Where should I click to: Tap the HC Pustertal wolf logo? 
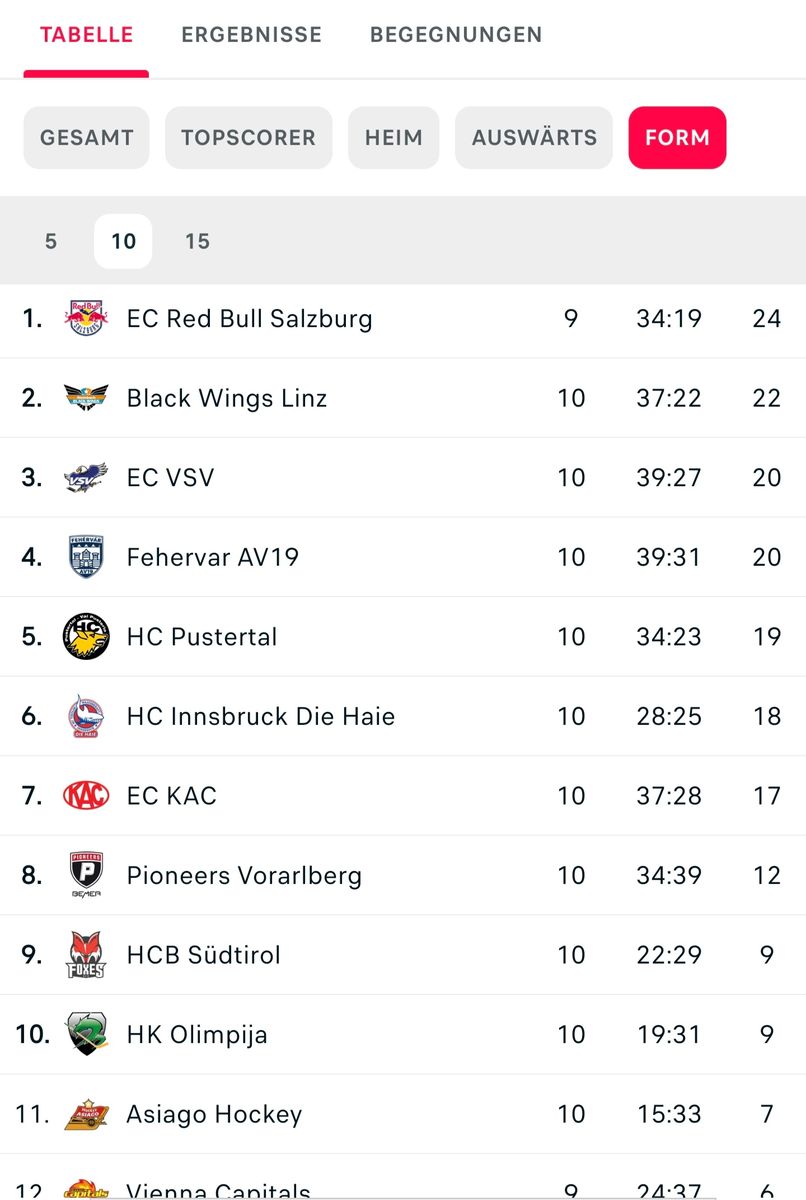point(86,637)
